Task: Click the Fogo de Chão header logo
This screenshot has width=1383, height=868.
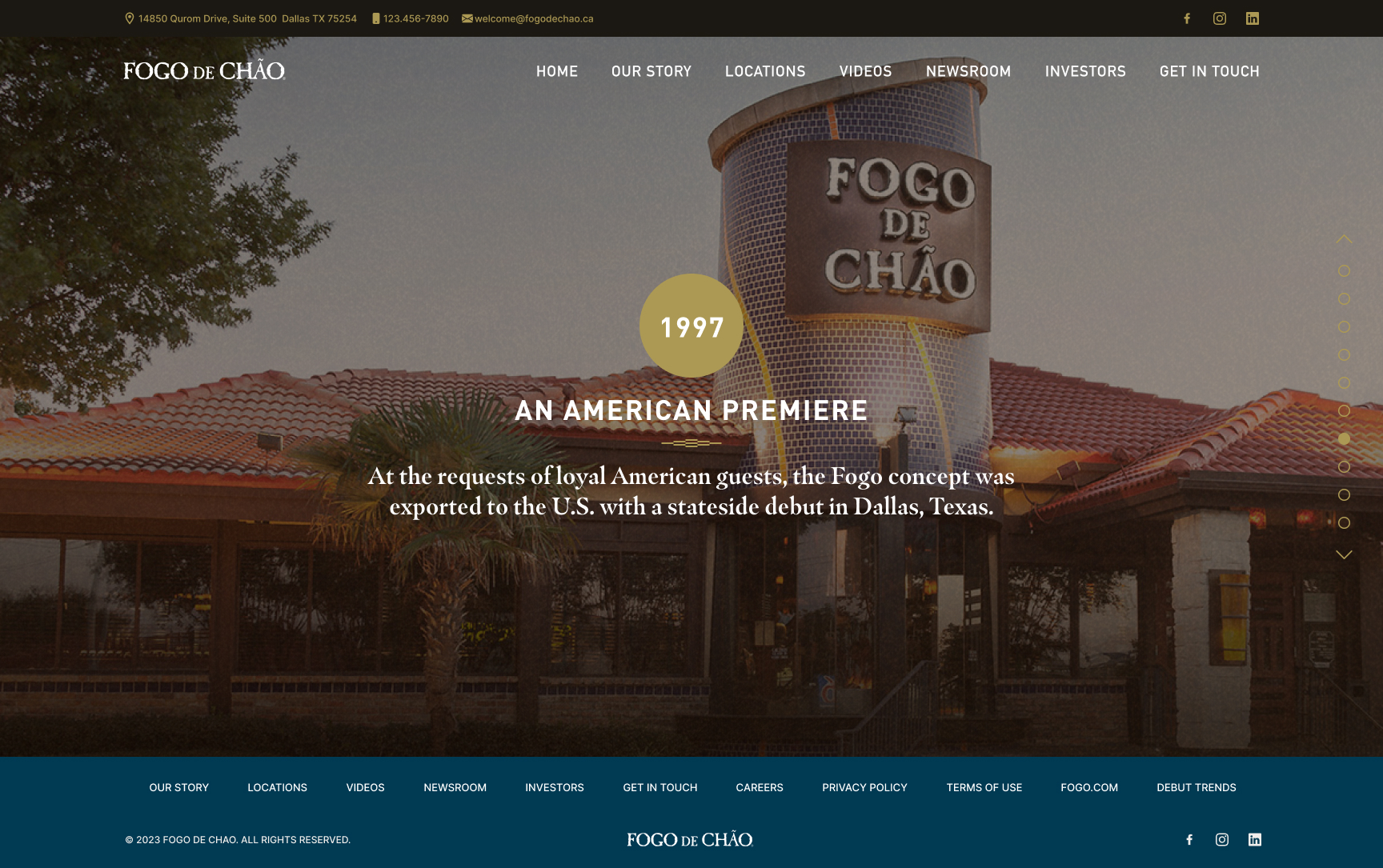Action: (204, 70)
